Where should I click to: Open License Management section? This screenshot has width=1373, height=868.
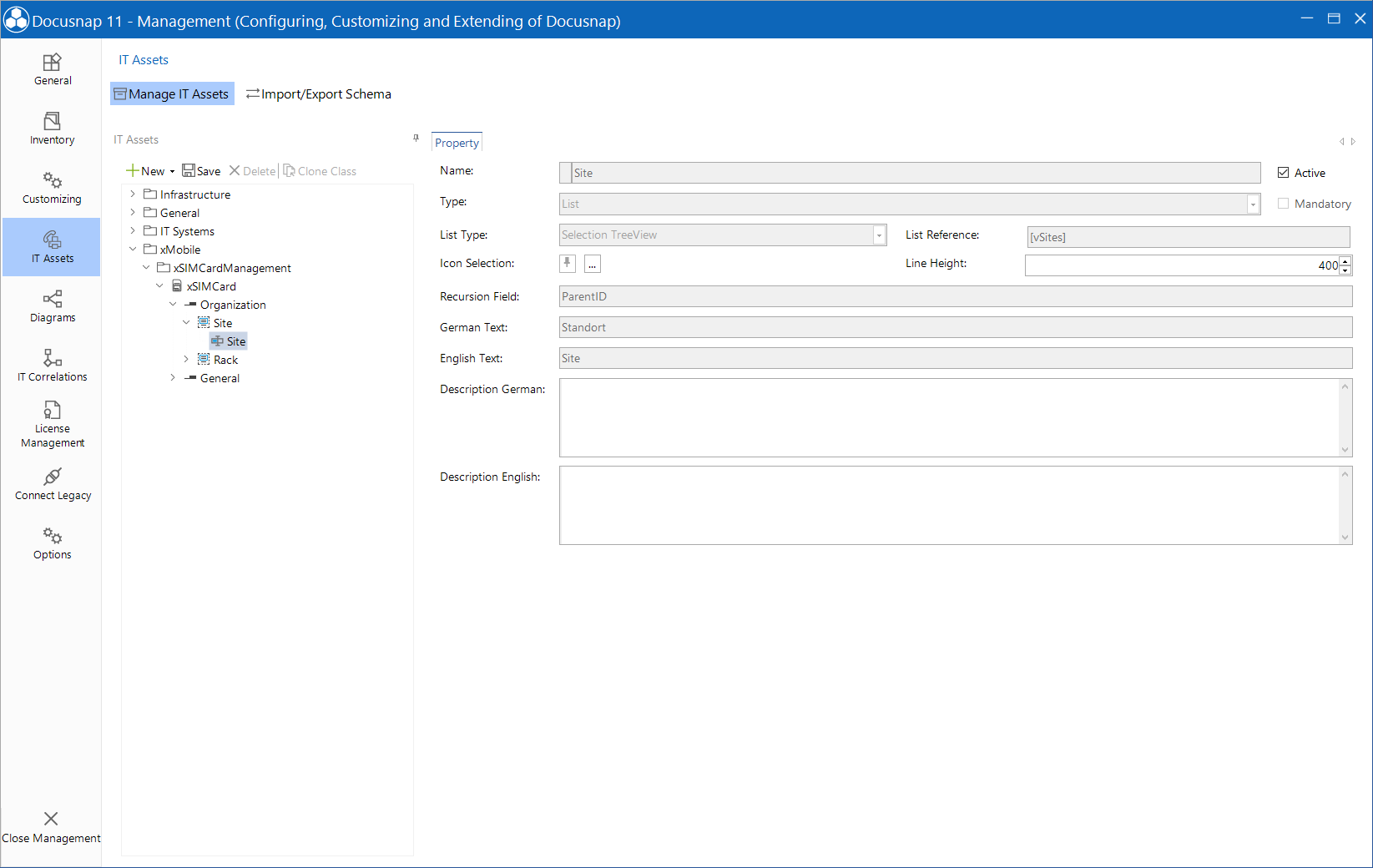(52, 424)
